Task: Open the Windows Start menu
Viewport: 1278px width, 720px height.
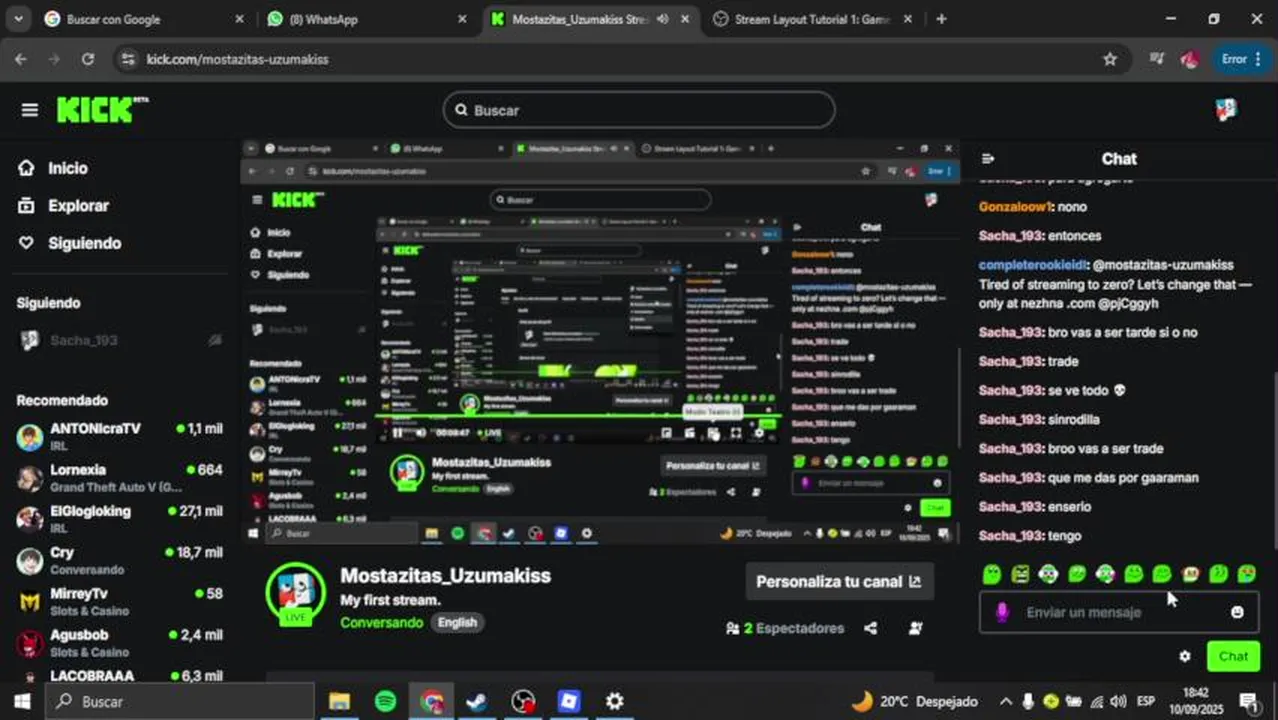Action: 22,701
